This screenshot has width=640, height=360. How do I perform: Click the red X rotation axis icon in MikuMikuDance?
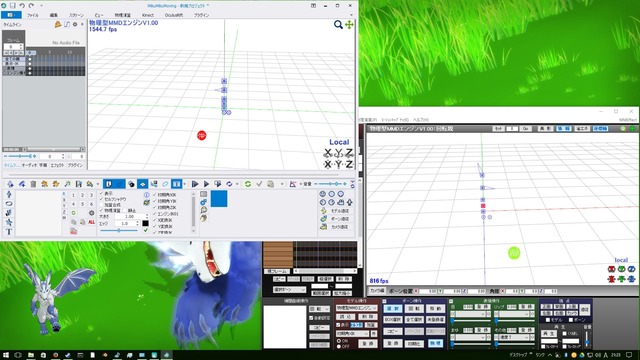611,269
